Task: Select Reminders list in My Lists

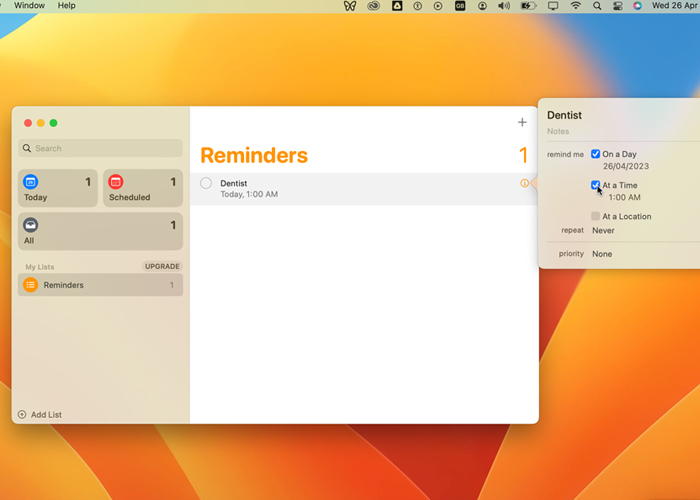Action: click(x=100, y=285)
